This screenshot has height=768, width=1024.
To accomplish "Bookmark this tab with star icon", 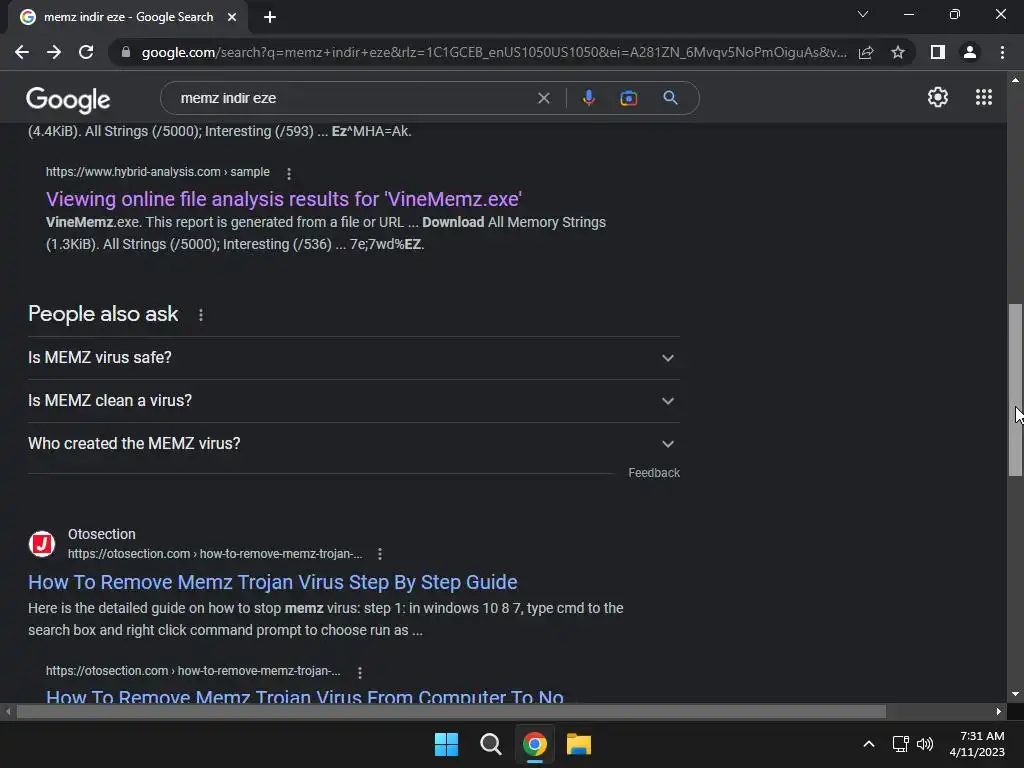I will point(898,52).
